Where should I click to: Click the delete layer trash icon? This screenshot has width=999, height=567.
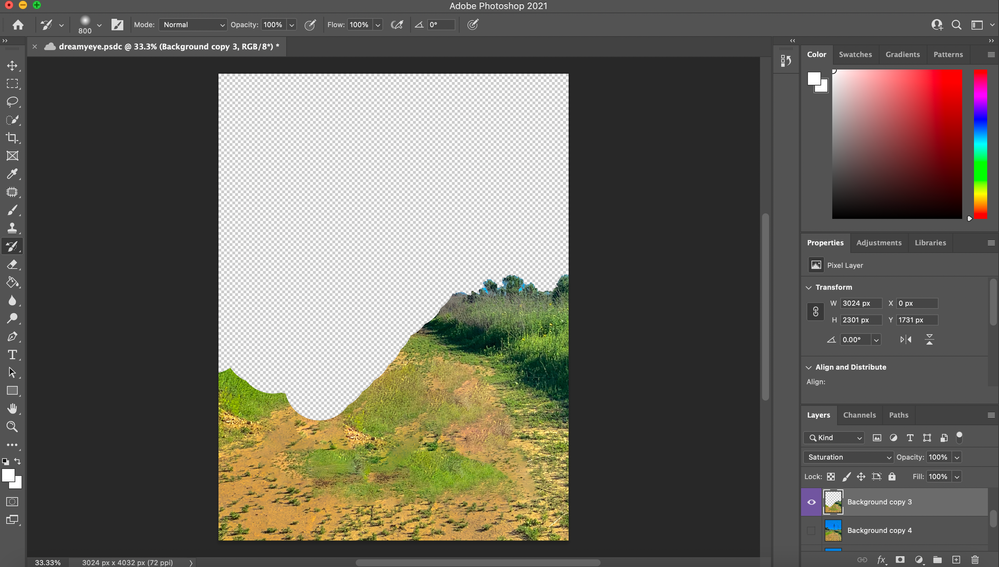(x=975, y=560)
